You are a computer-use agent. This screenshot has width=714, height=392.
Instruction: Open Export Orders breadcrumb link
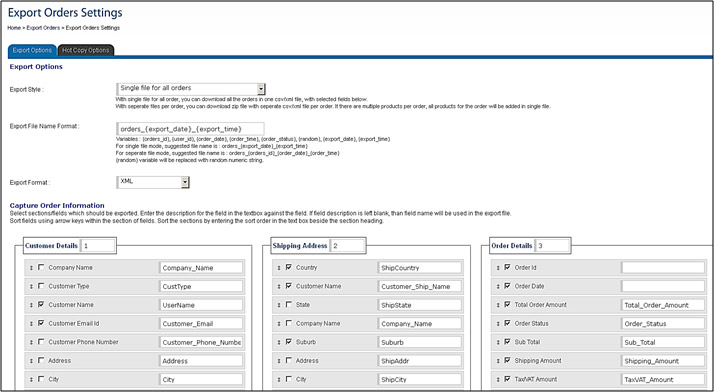click(43, 28)
